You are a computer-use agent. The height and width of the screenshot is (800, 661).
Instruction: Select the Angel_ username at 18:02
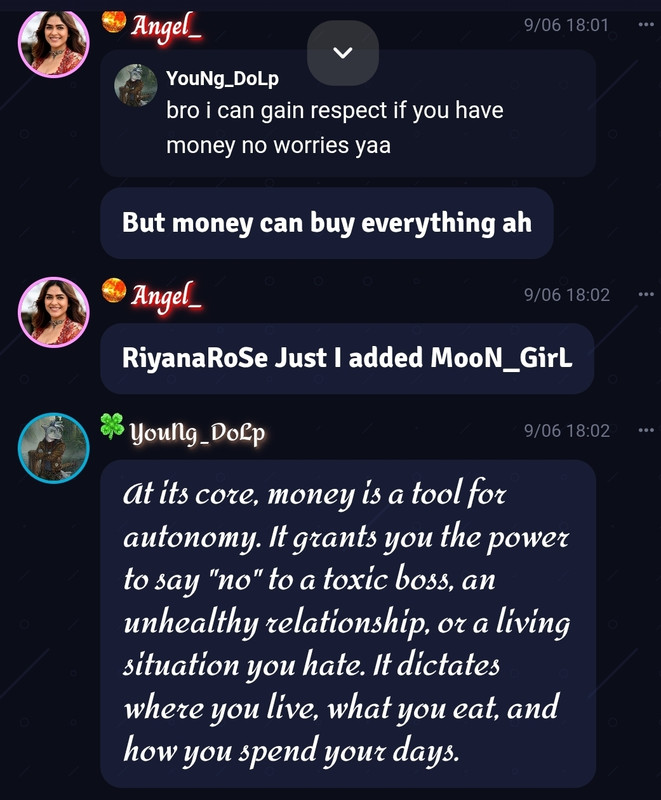tap(166, 296)
